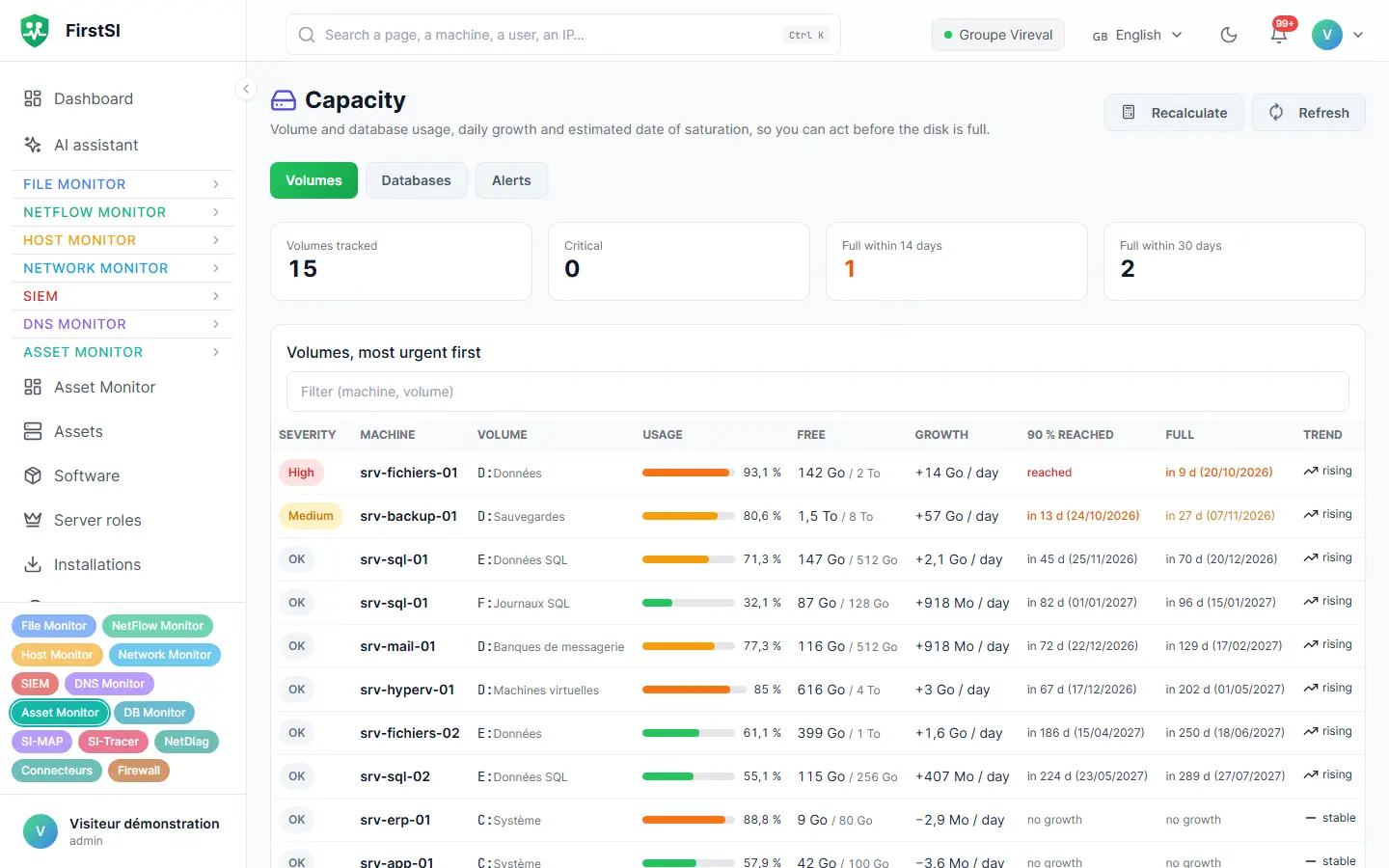Switch to the Databases tab
Image resolution: width=1389 pixels, height=868 pixels.
417,180
